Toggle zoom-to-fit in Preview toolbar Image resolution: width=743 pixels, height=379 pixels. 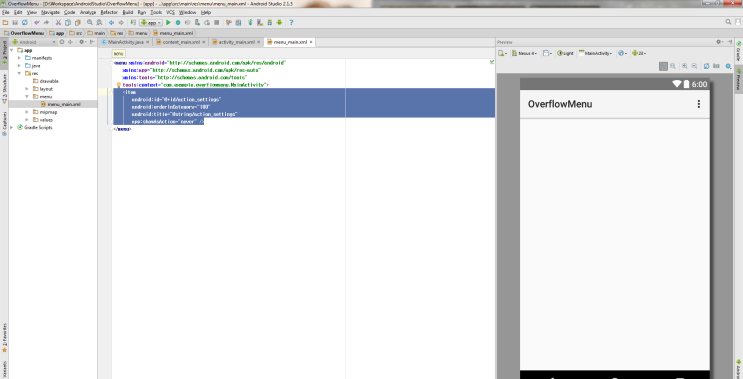tap(663, 66)
